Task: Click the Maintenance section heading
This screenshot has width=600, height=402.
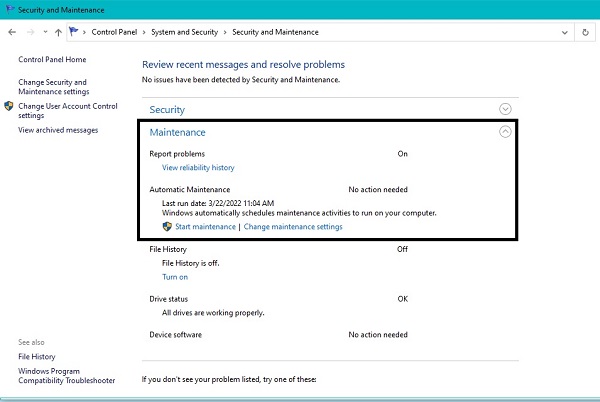Action: point(177,132)
